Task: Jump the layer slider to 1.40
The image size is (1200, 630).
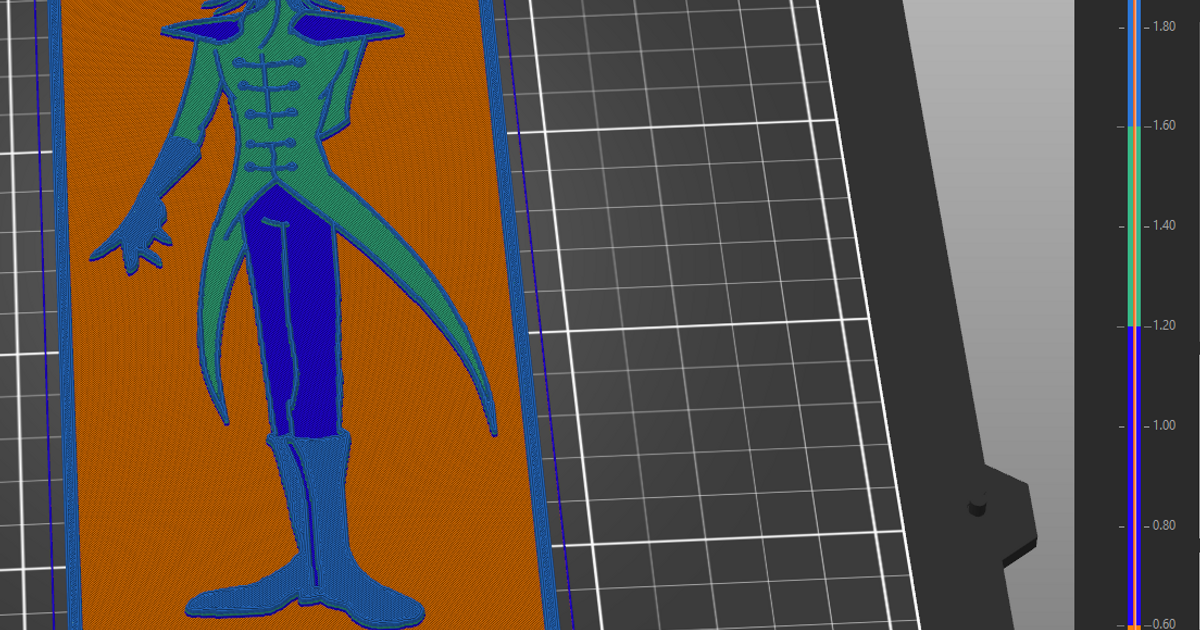Action: pyautogui.click(x=1133, y=227)
